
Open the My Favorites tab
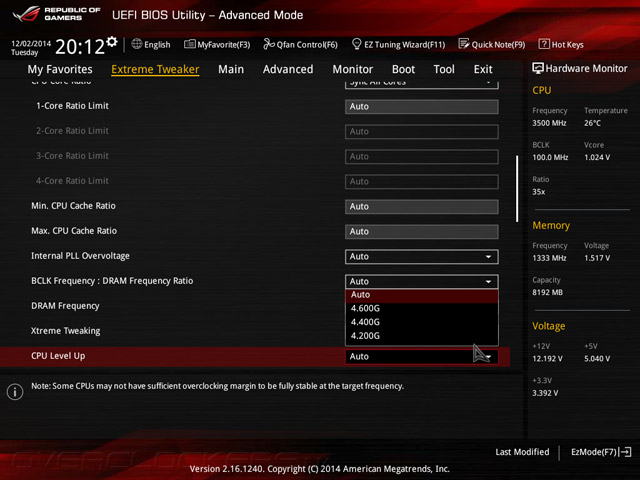(x=60, y=69)
